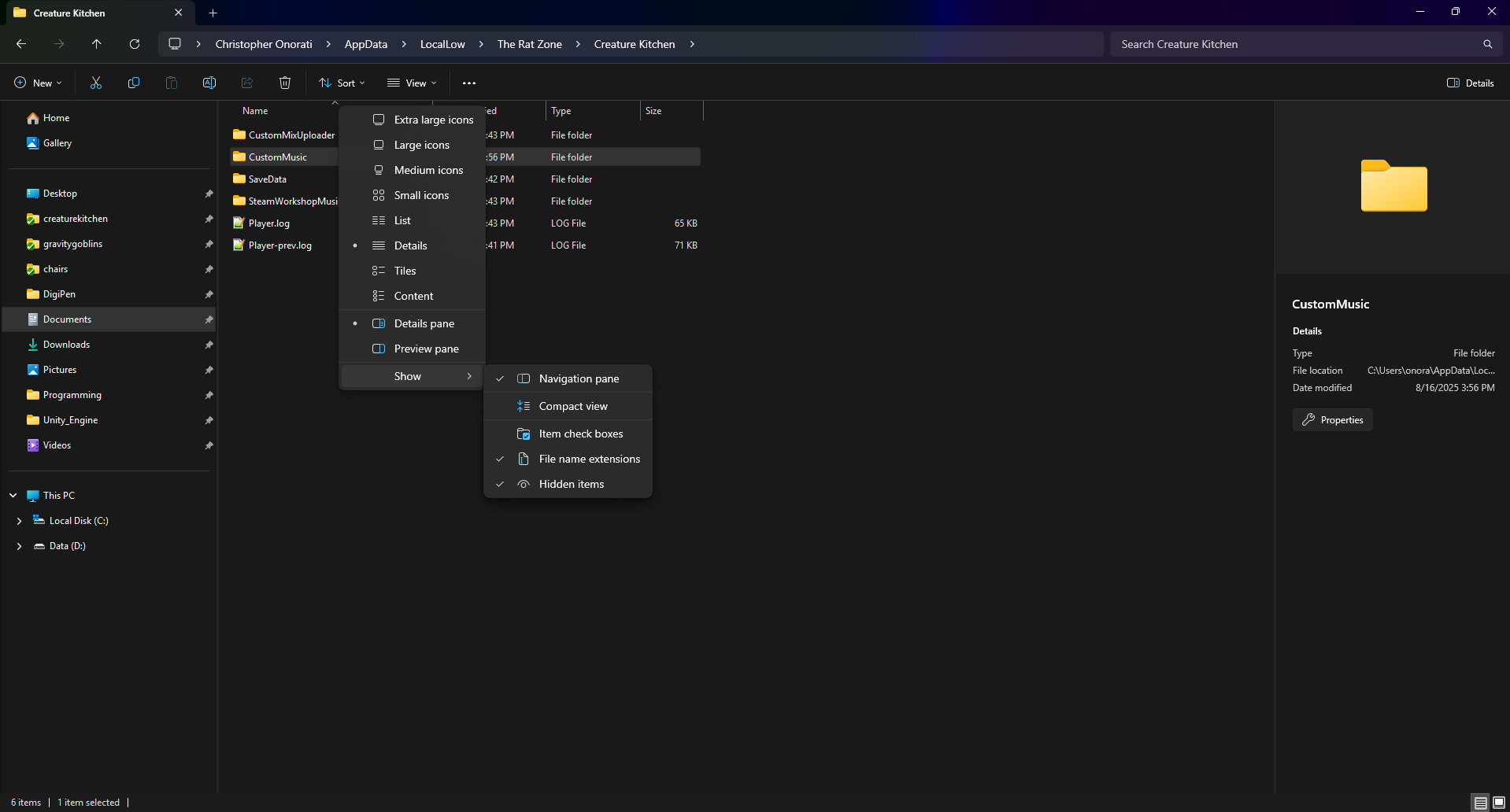Viewport: 1510px width, 812px height.
Task: Click the Copy icon in toolbar
Action: point(134,83)
